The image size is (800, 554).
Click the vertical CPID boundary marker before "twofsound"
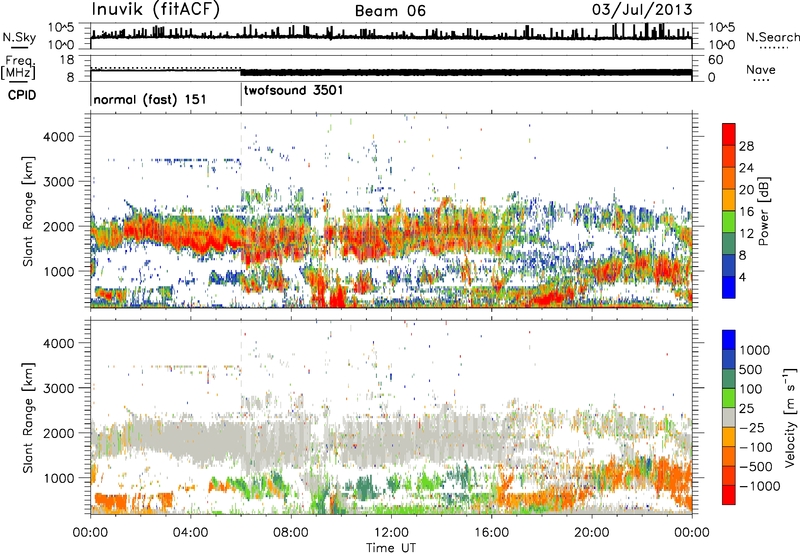[241, 96]
